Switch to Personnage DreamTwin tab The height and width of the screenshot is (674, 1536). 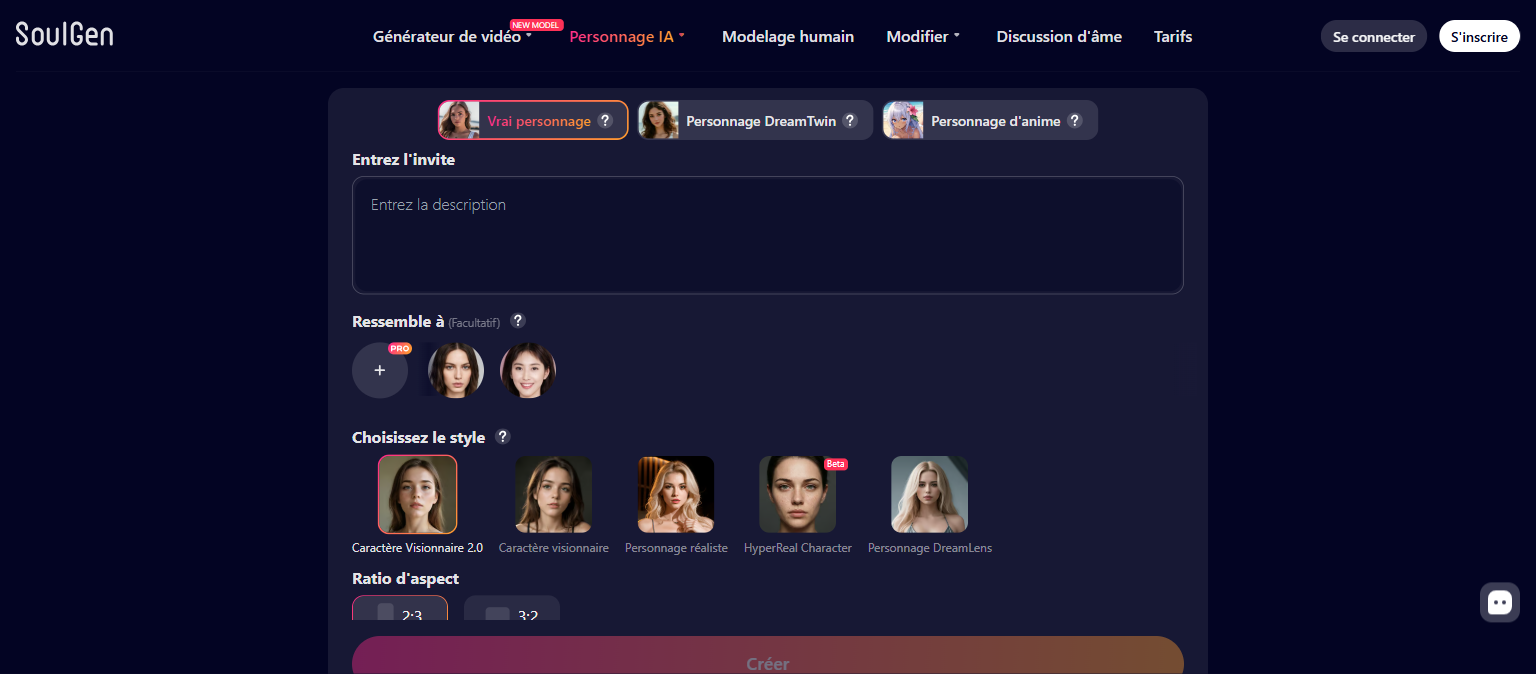point(755,120)
